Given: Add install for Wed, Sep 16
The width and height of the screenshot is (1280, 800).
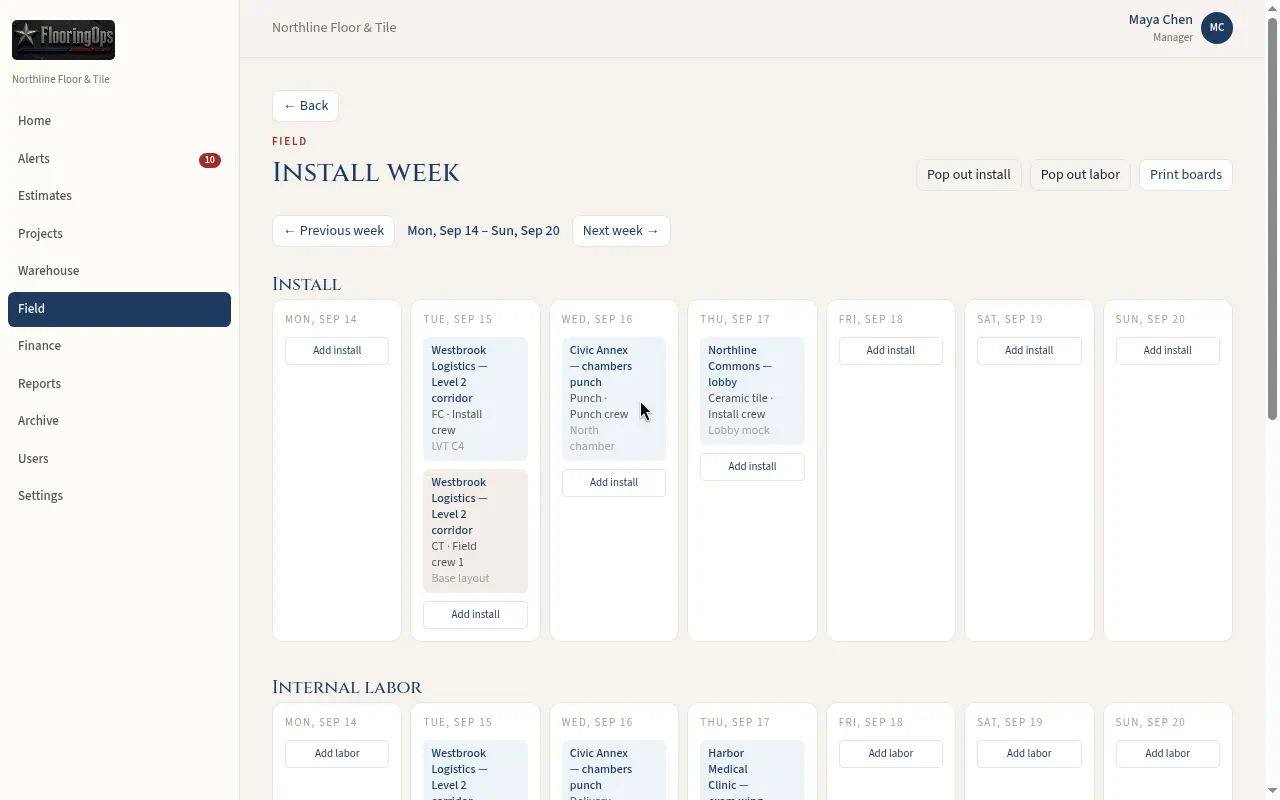Looking at the screenshot, I should pos(614,483).
